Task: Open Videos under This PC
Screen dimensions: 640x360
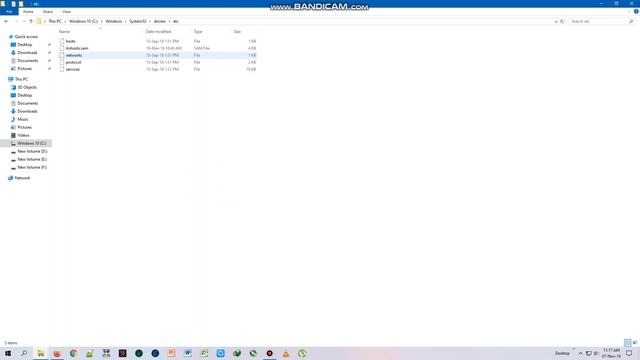Action: coord(23,135)
